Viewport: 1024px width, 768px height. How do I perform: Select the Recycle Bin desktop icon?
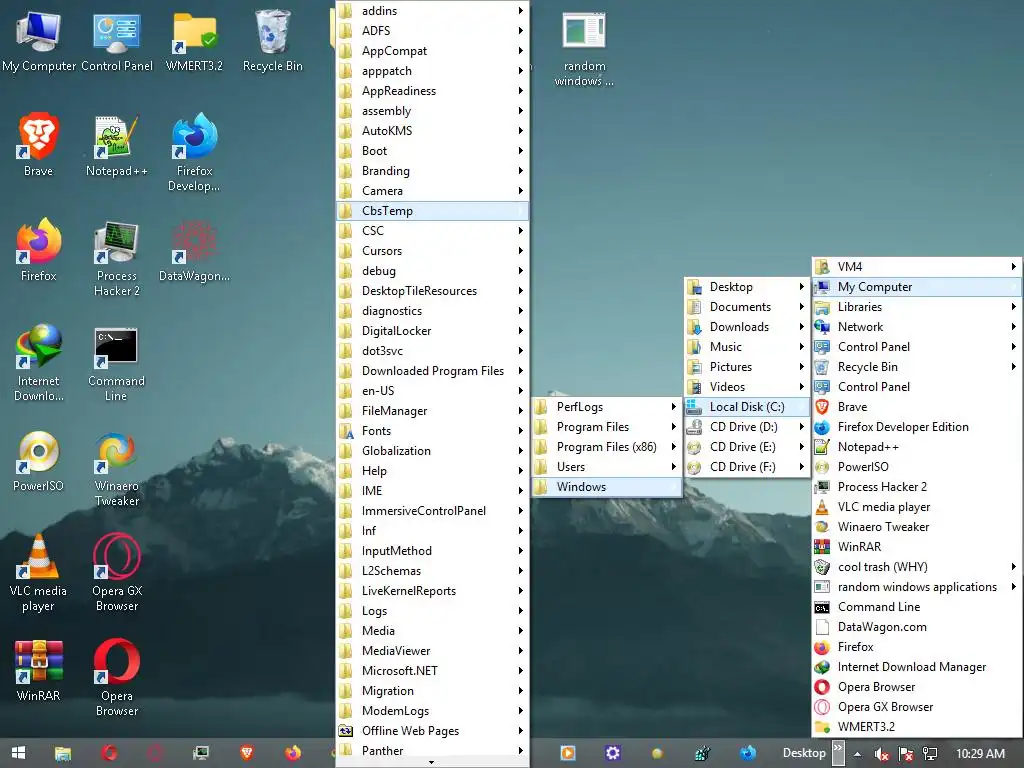pyautogui.click(x=273, y=42)
